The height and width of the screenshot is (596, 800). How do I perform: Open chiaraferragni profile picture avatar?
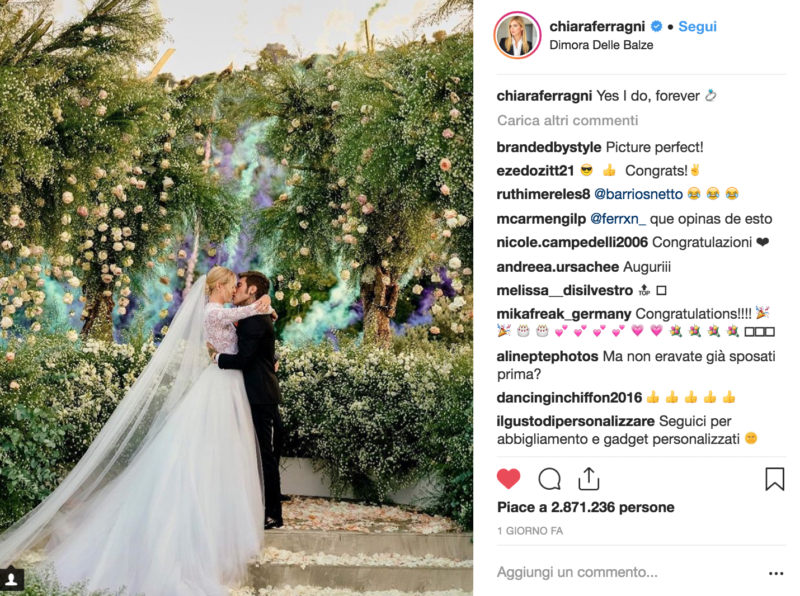pyautogui.click(x=517, y=35)
